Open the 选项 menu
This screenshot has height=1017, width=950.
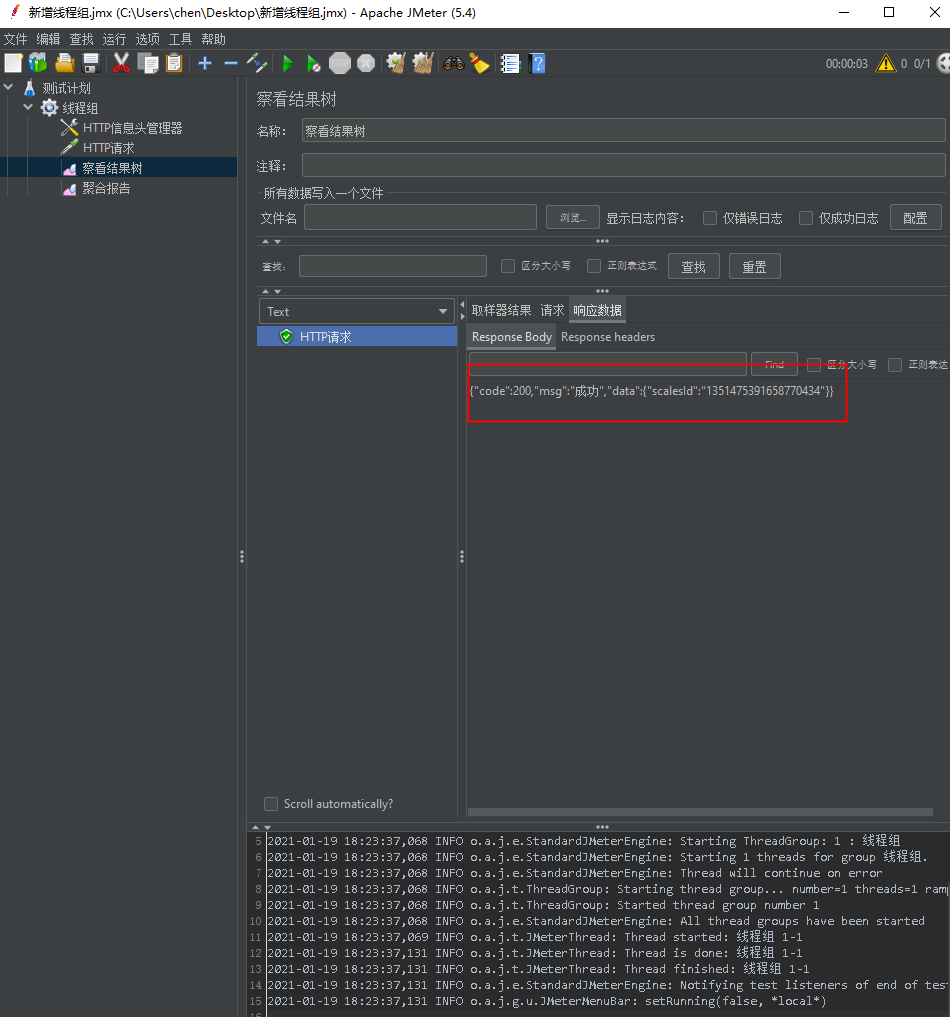click(x=147, y=40)
